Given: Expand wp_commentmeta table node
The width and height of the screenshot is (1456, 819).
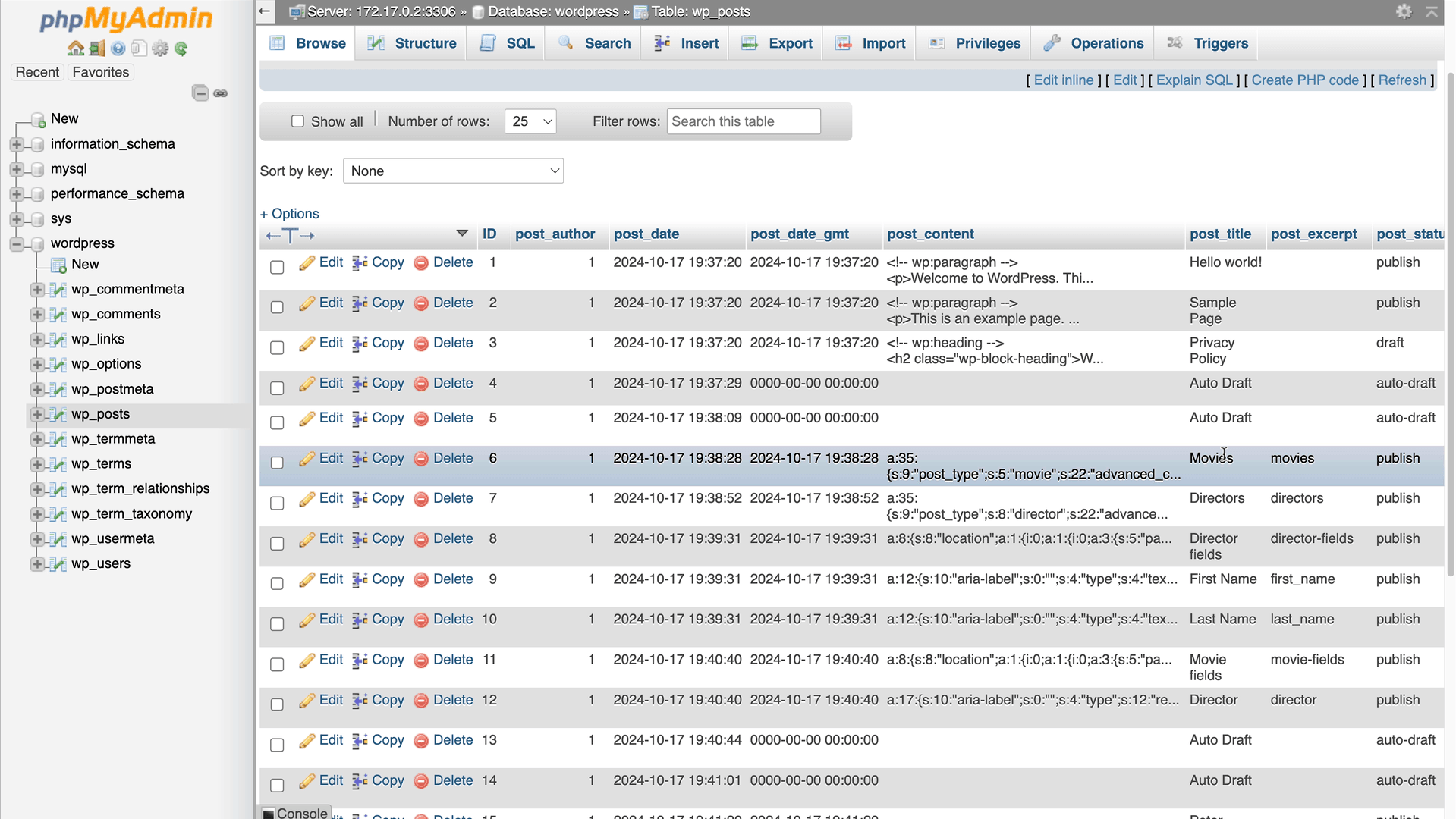Looking at the screenshot, I should coord(37,290).
